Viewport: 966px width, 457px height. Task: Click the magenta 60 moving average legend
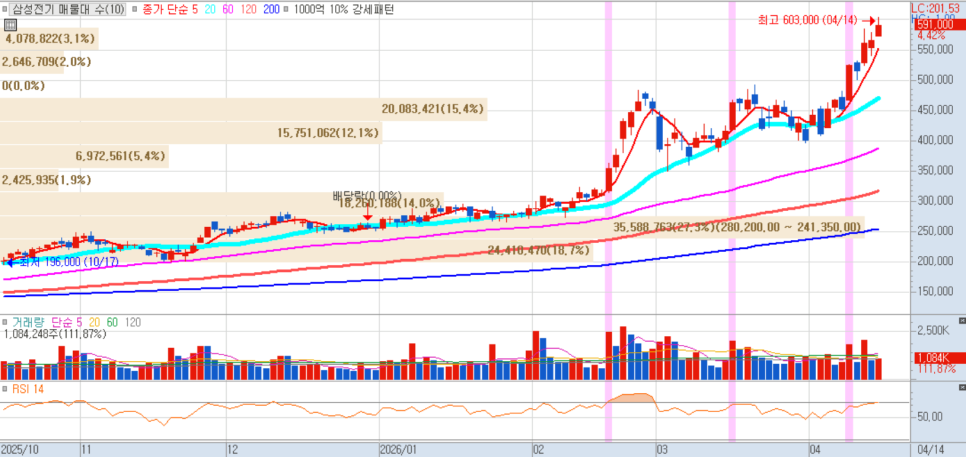pyautogui.click(x=226, y=9)
